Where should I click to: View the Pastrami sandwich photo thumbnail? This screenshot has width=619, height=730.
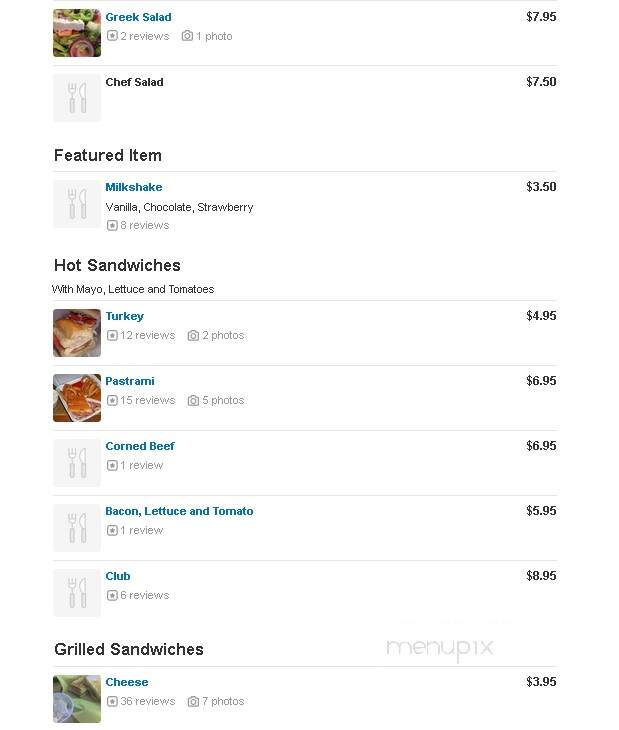tap(77, 398)
